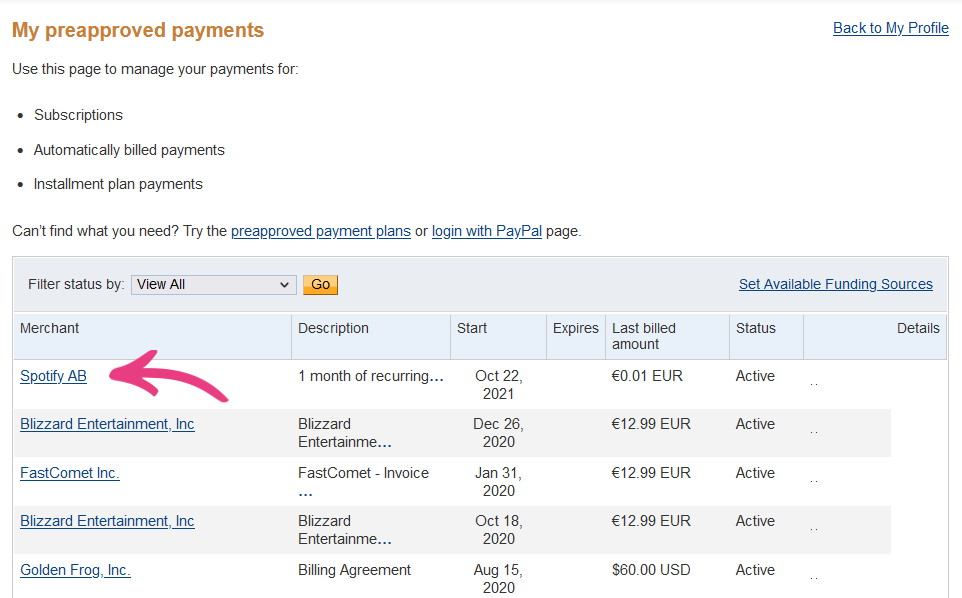This screenshot has height=598, width=962.
Task: Follow the preapproved payment plans link
Action: coord(321,231)
